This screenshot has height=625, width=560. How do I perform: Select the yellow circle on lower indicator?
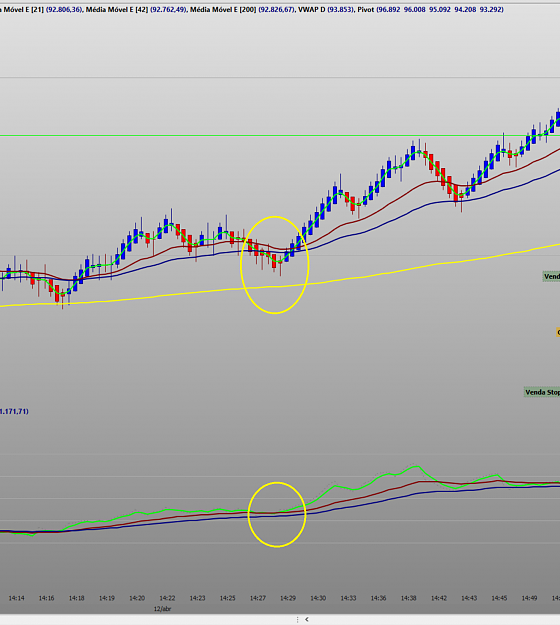[277, 515]
